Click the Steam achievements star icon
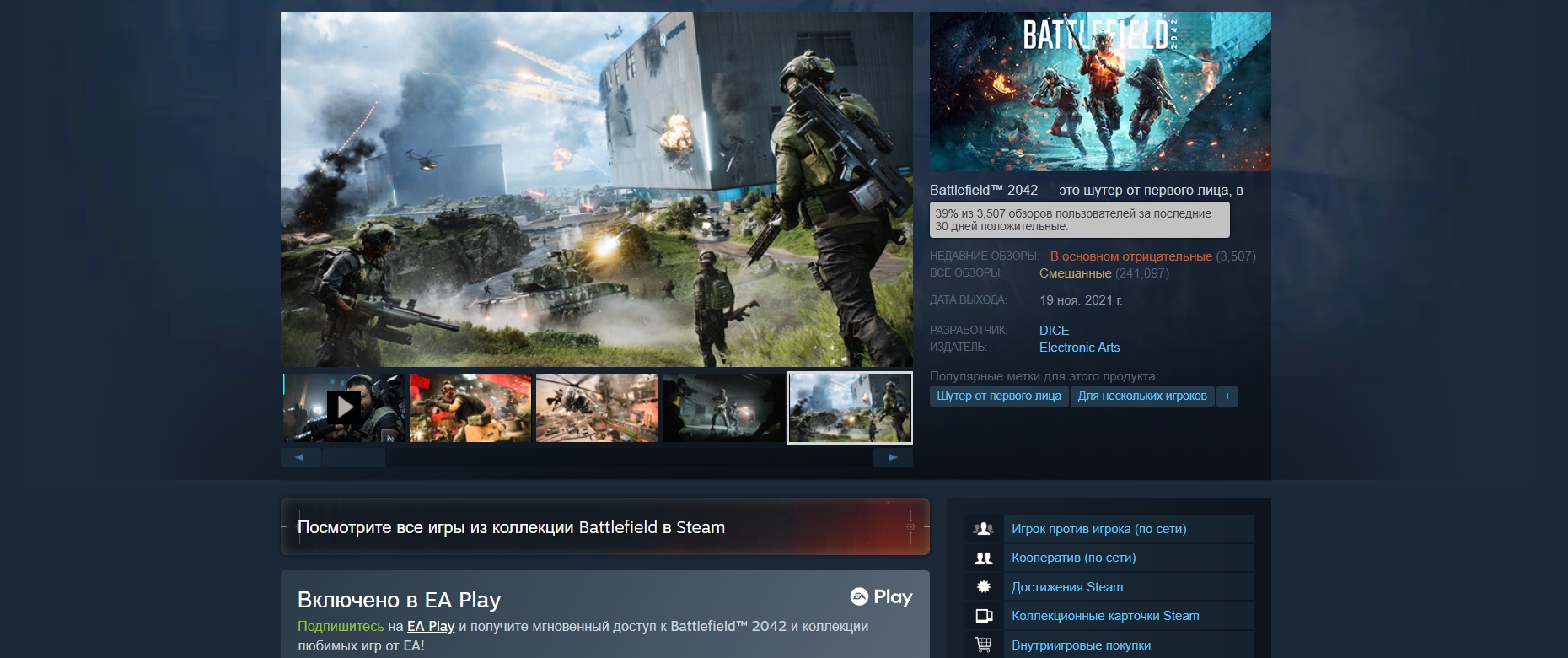1568x658 pixels. [983, 587]
